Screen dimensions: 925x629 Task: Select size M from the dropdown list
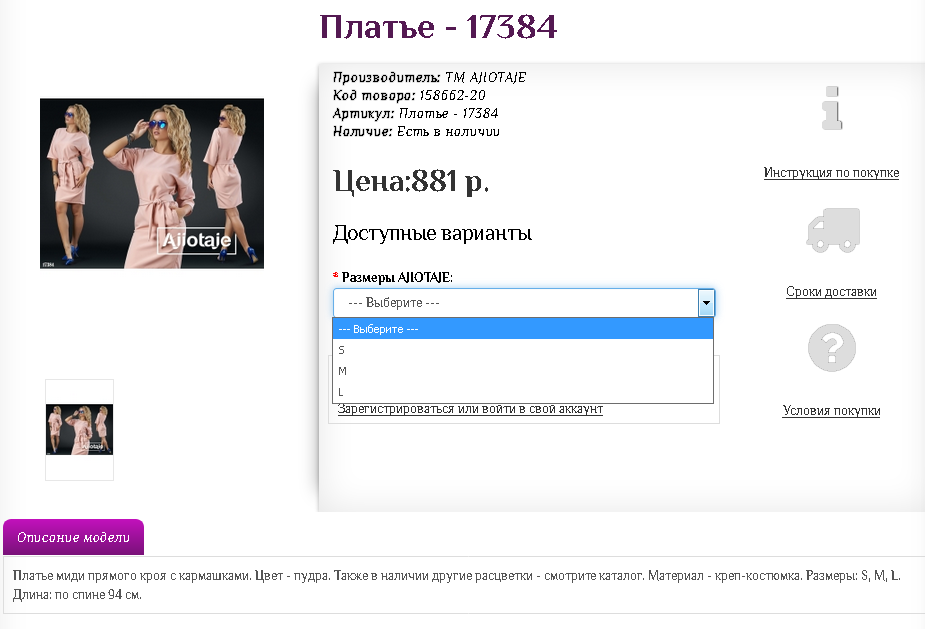(523, 371)
